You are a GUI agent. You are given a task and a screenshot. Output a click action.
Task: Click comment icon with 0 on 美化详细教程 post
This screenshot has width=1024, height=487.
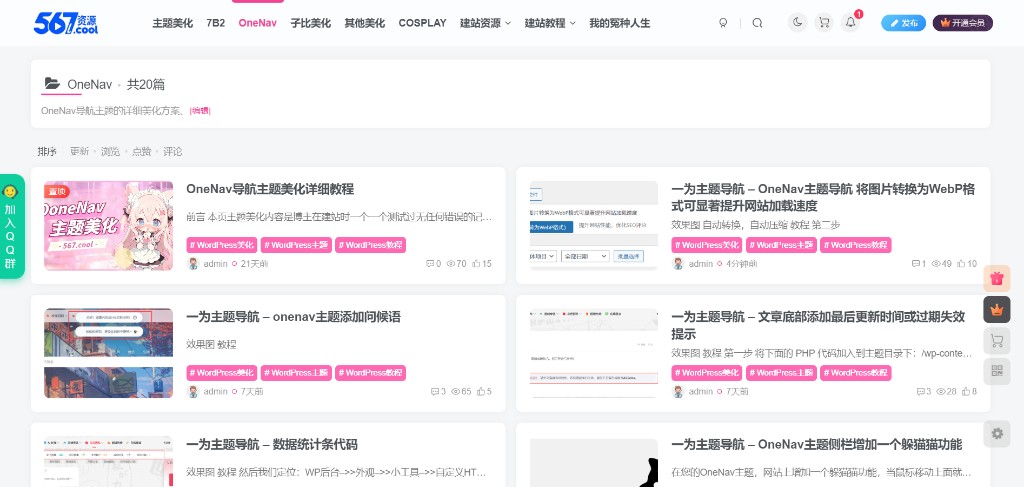pos(430,264)
